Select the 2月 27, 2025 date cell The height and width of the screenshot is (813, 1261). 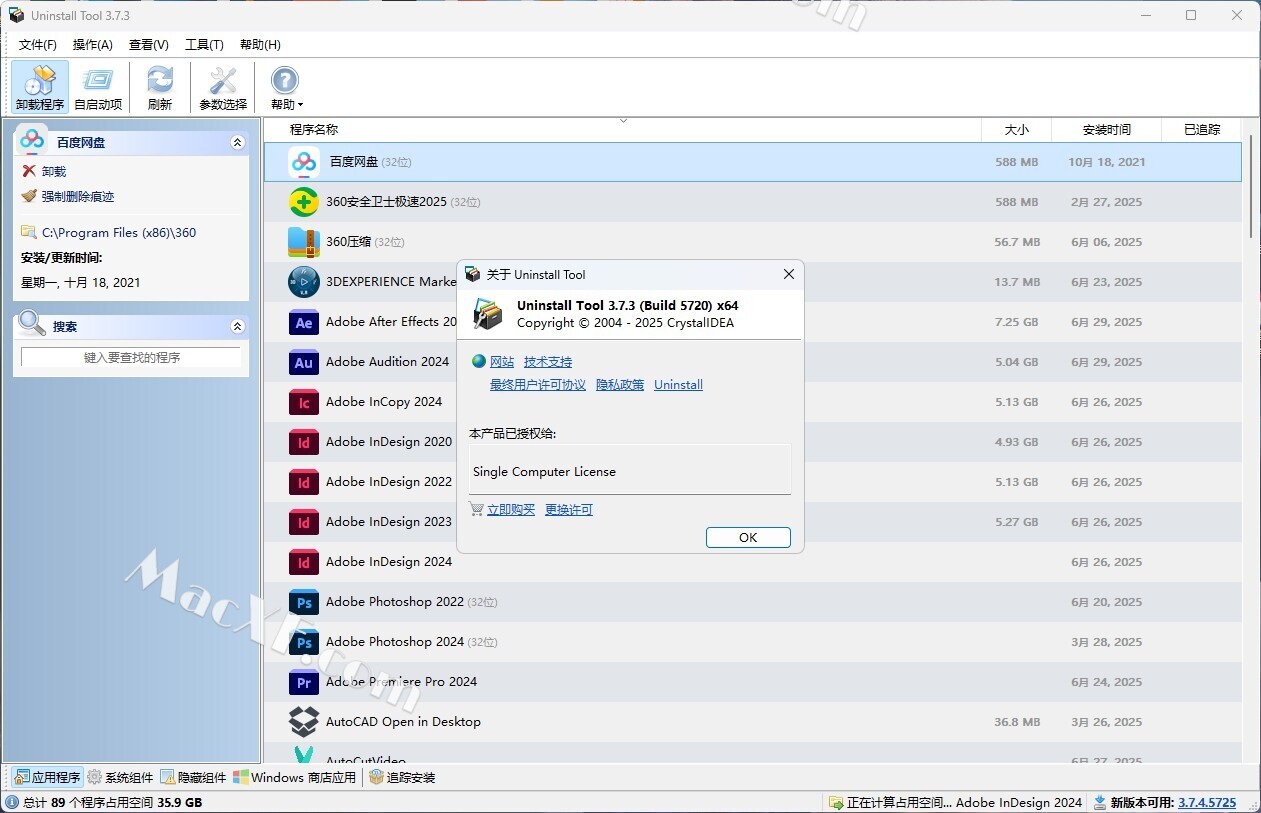click(x=1106, y=202)
